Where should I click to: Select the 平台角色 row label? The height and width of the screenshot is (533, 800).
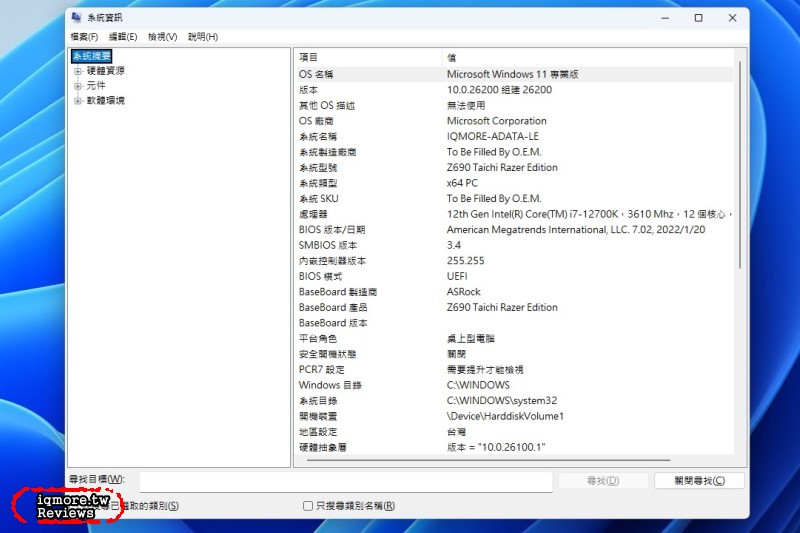[318, 339]
